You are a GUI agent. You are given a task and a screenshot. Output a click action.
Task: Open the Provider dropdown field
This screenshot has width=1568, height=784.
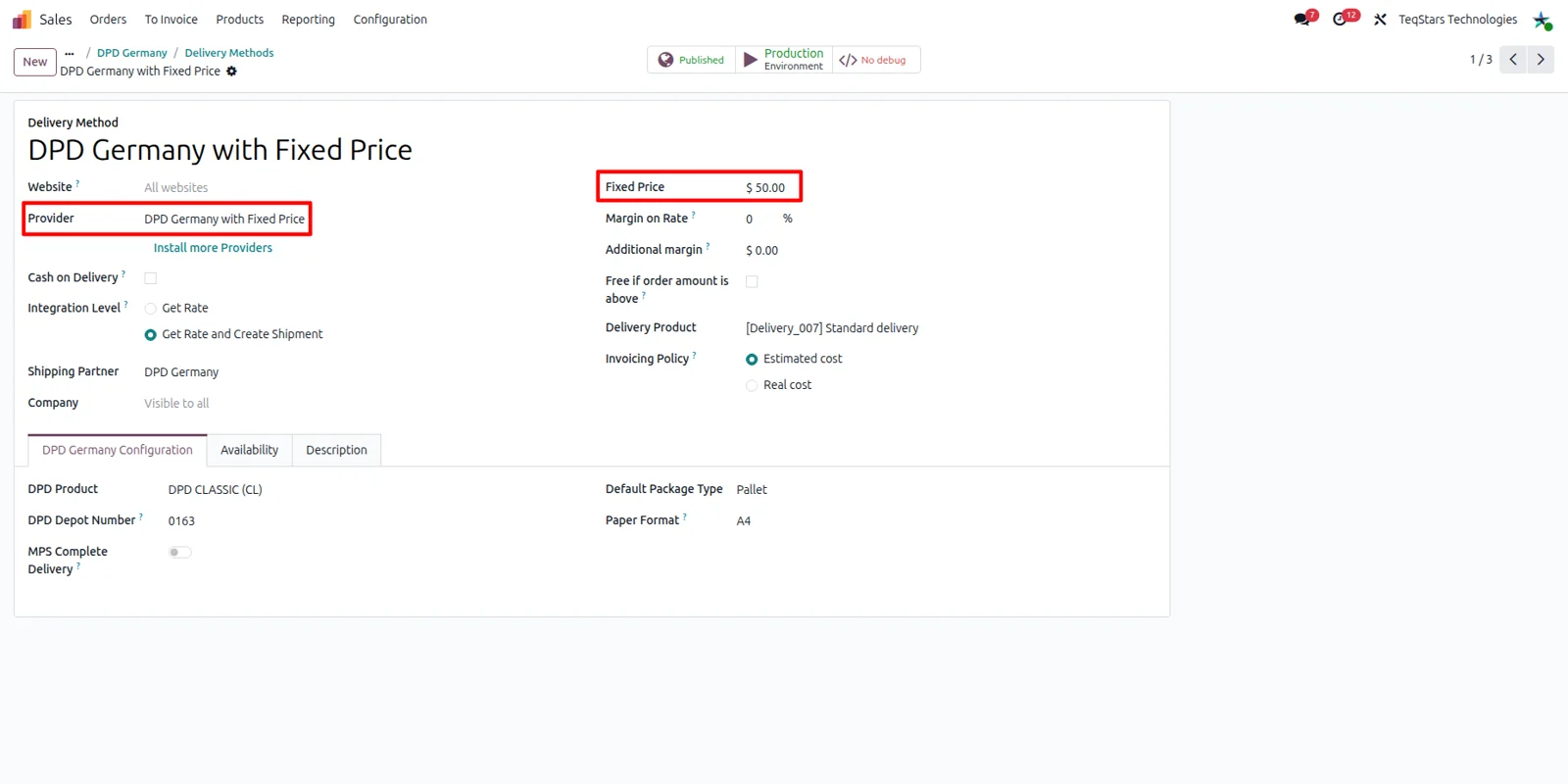click(224, 220)
